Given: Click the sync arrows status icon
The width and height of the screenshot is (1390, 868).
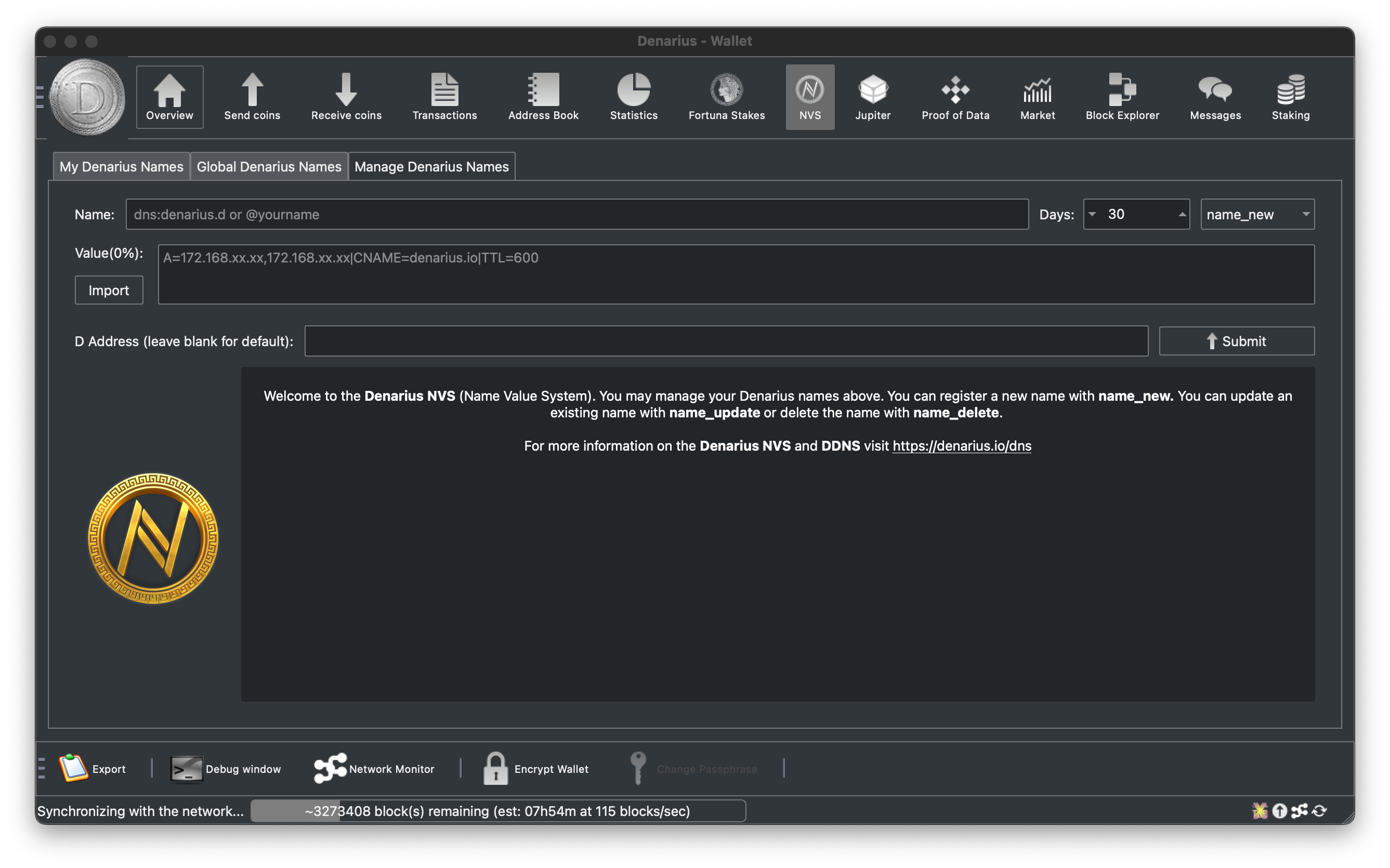Looking at the screenshot, I should (1319, 811).
